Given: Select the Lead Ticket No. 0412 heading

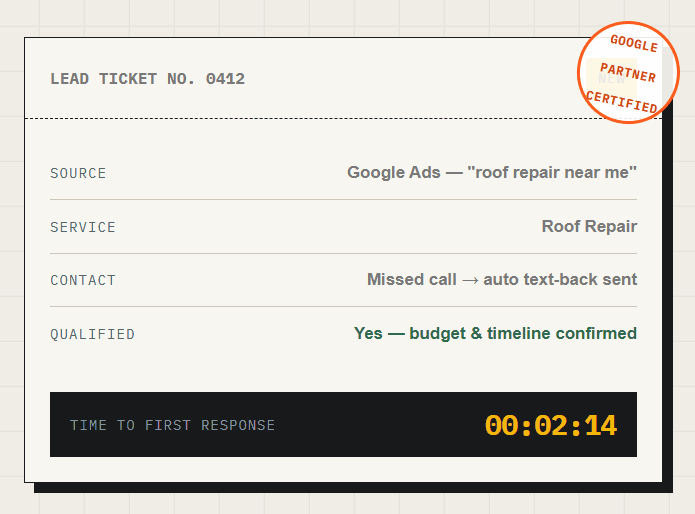Looking at the screenshot, I should click(148, 79).
